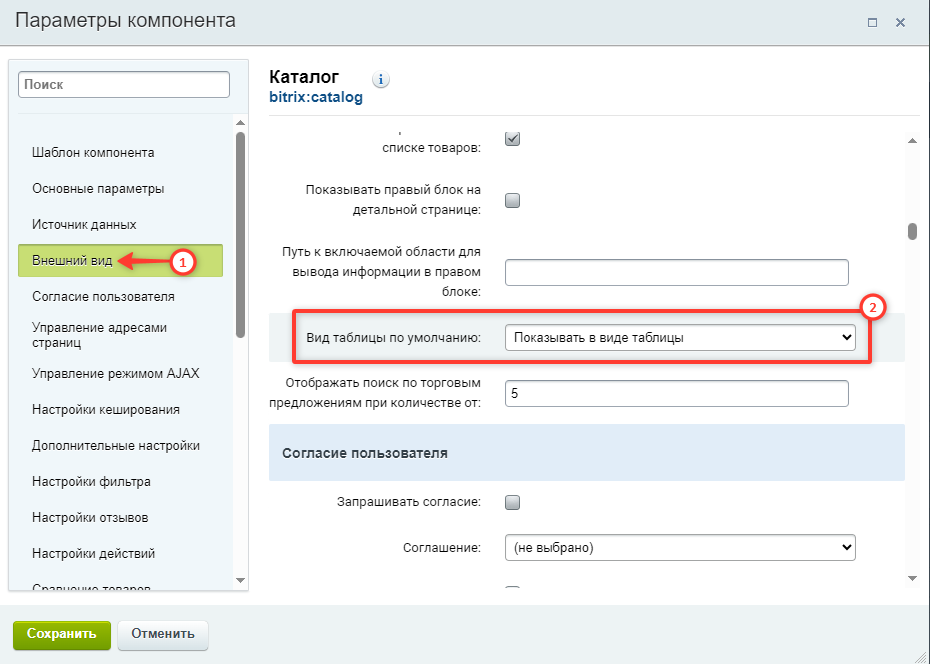Go to 'Основные параметры' section
This screenshot has width=930, height=664.
(x=98, y=189)
